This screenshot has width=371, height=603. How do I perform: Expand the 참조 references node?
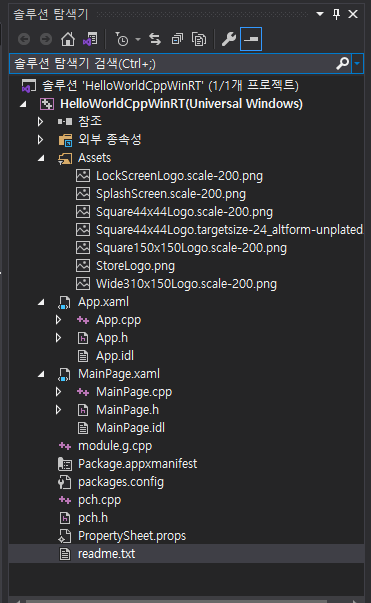point(40,122)
